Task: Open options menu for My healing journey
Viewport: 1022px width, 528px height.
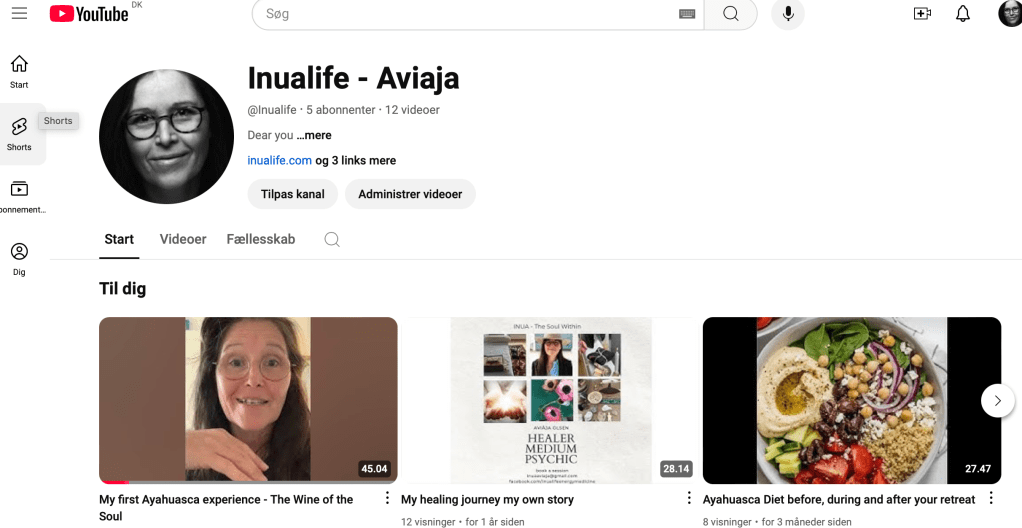Action: (689, 498)
